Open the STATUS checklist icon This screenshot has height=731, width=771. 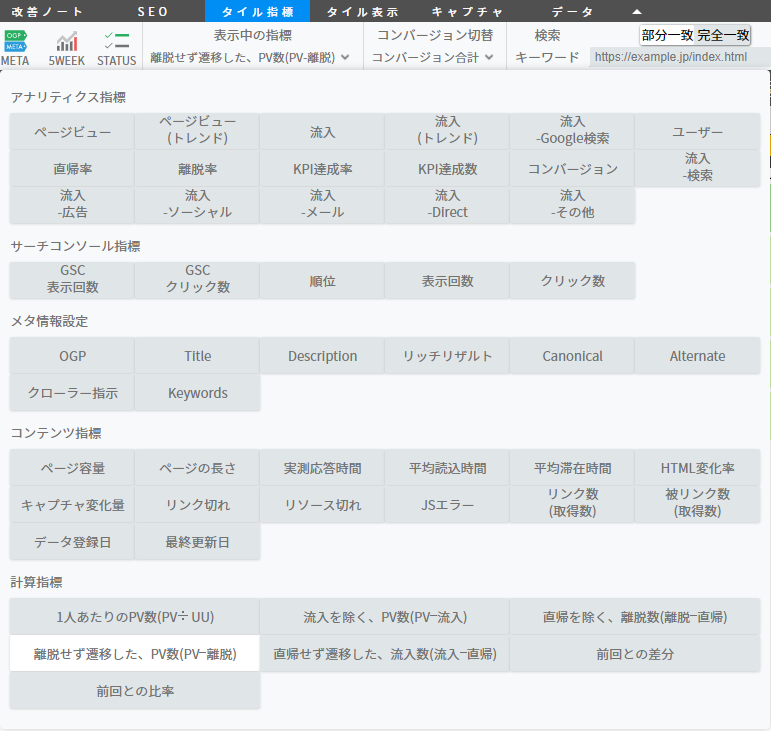point(117,48)
